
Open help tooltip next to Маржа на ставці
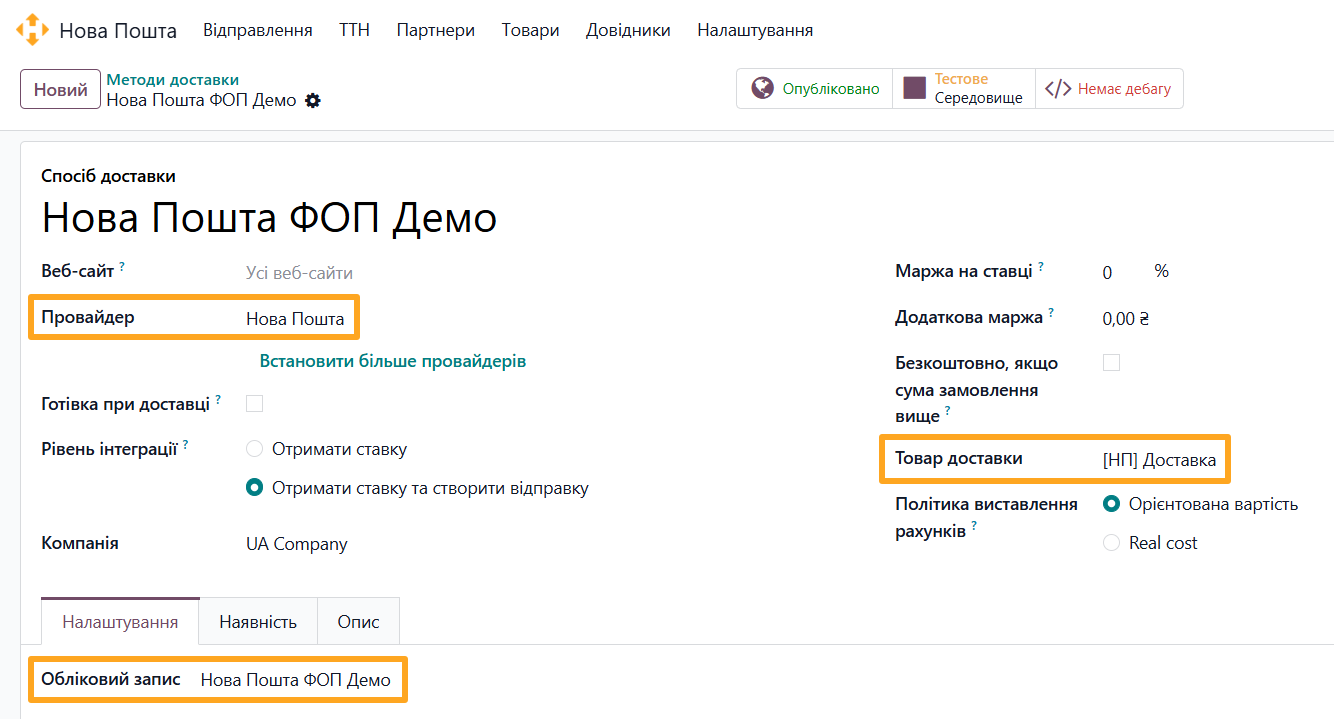[x=1041, y=266]
